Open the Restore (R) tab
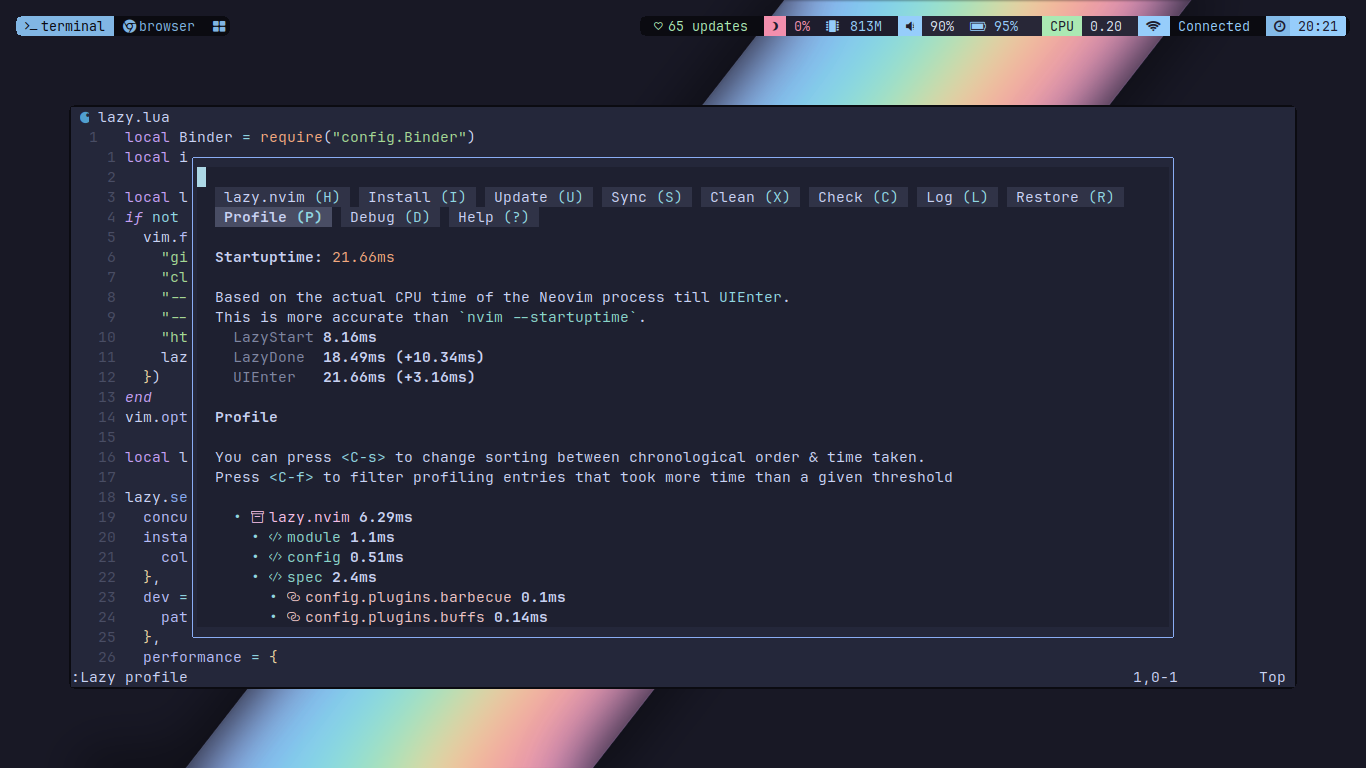 [1065, 197]
